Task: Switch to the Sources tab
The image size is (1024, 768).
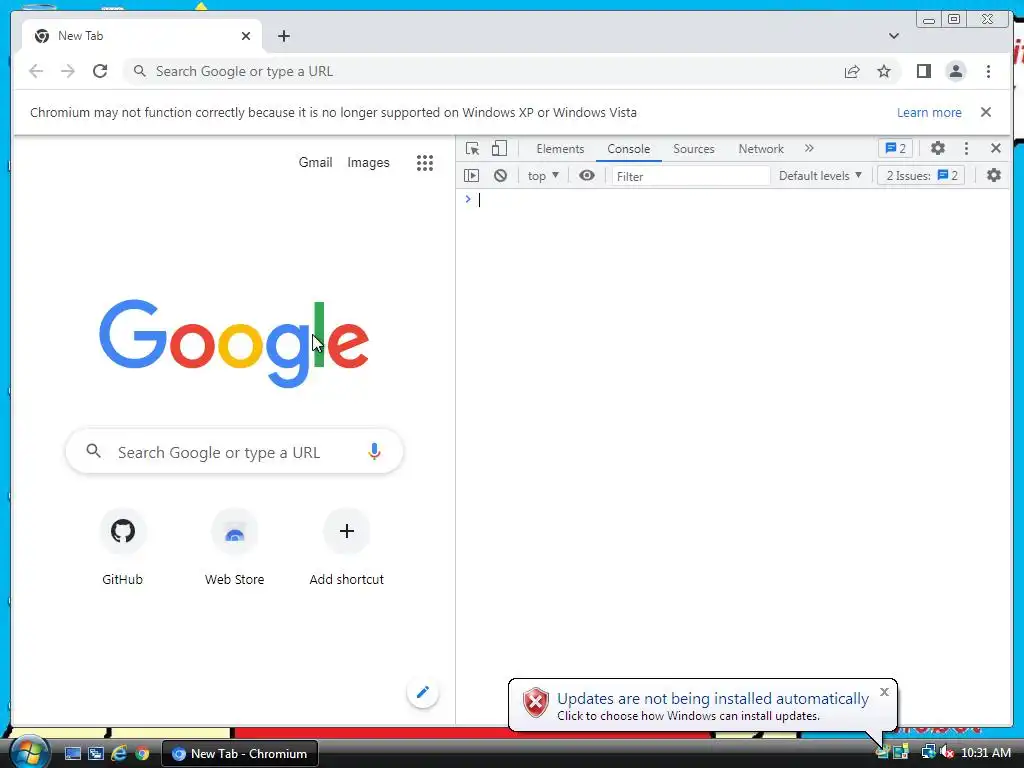Action: point(694,149)
